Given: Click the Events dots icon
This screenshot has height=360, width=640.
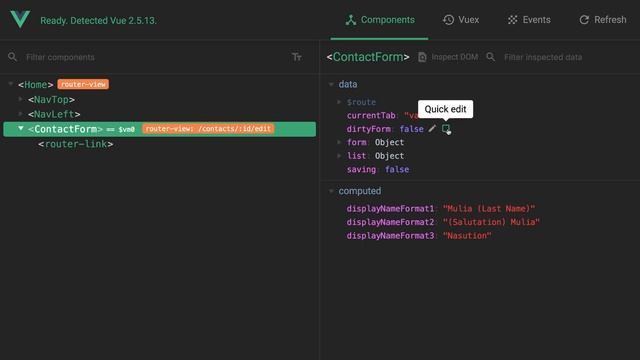Looking at the screenshot, I should pos(513,20).
